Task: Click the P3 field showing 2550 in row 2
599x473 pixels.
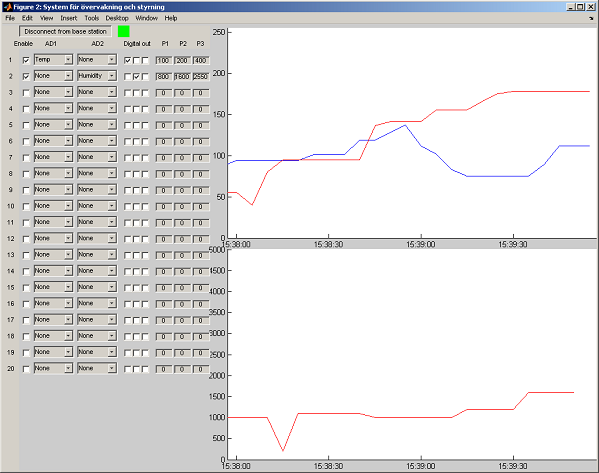Action: (201, 76)
